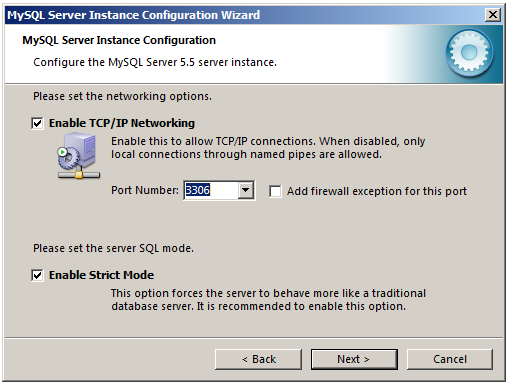Return with the Back button
The width and height of the screenshot is (508, 383).
(258, 359)
